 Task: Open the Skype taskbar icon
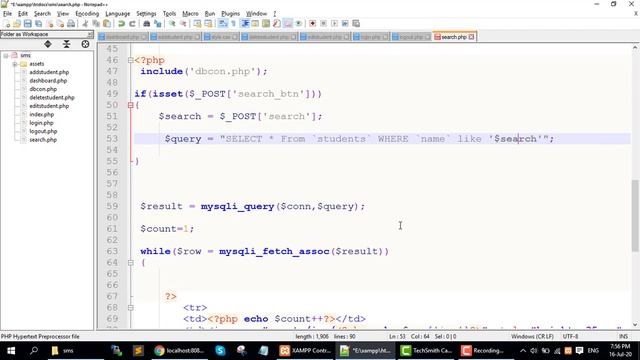pyautogui.click(x=220, y=351)
